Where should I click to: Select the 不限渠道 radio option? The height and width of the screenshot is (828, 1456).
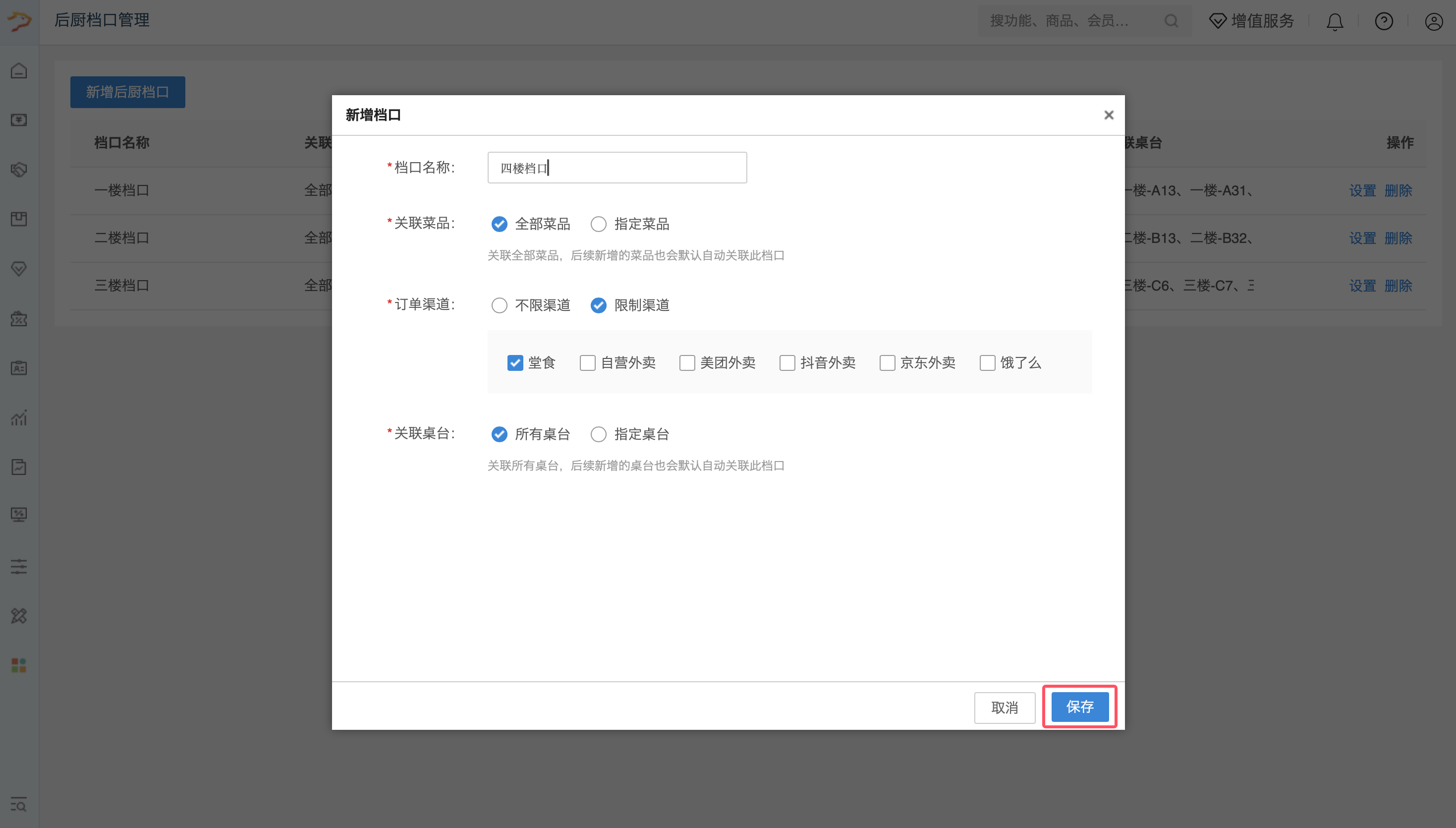tap(499, 305)
